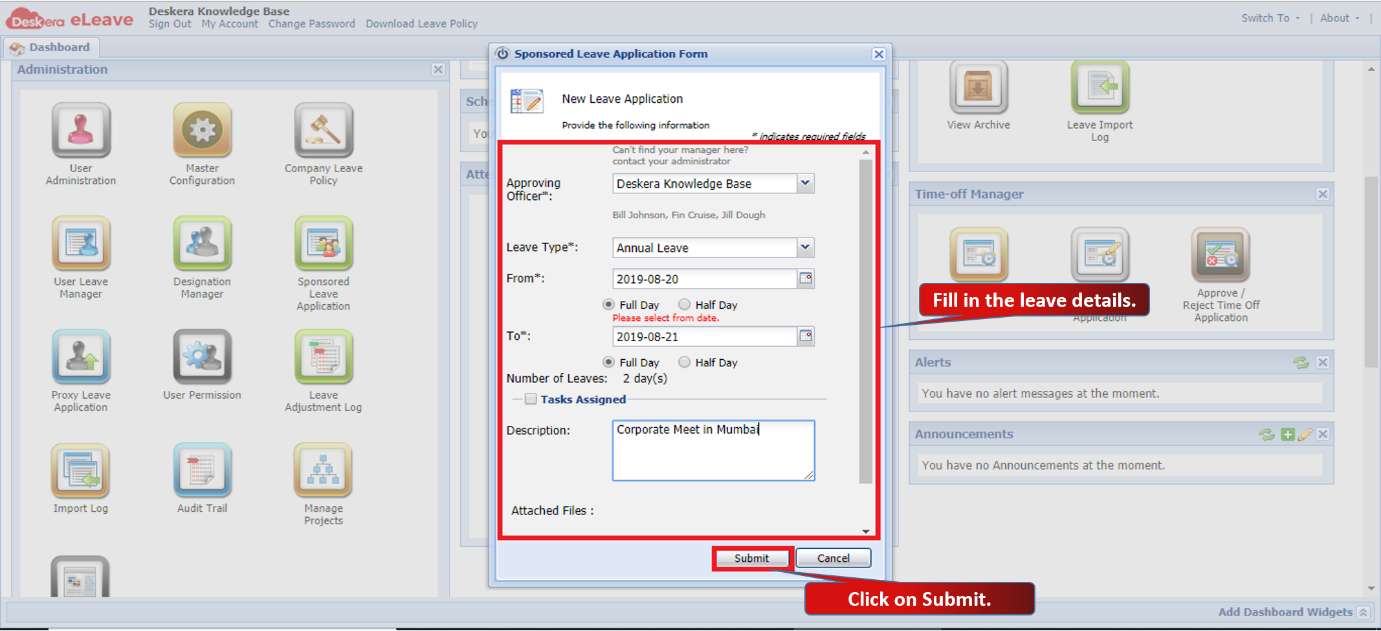Open the About menu
The height and width of the screenshot is (631, 1381).
(x=1340, y=18)
